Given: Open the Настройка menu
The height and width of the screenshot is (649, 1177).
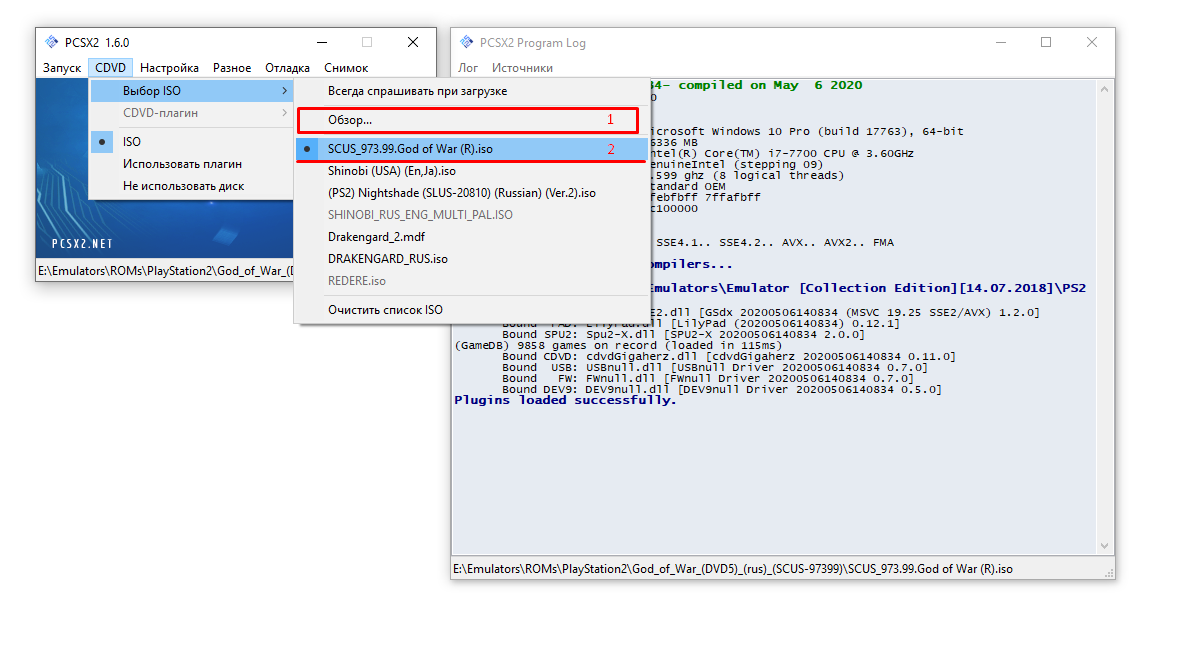Looking at the screenshot, I should [x=169, y=68].
